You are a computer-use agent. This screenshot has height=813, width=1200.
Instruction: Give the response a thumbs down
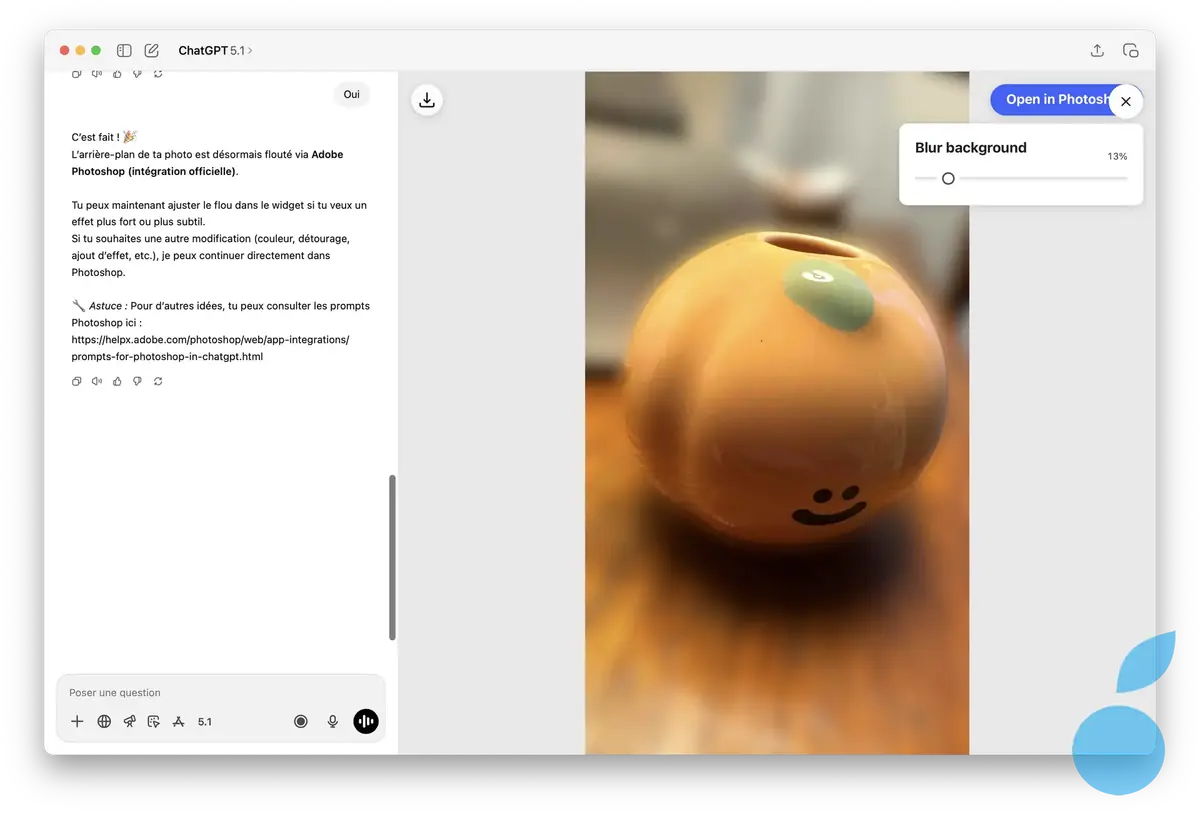(x=137, y=381)
